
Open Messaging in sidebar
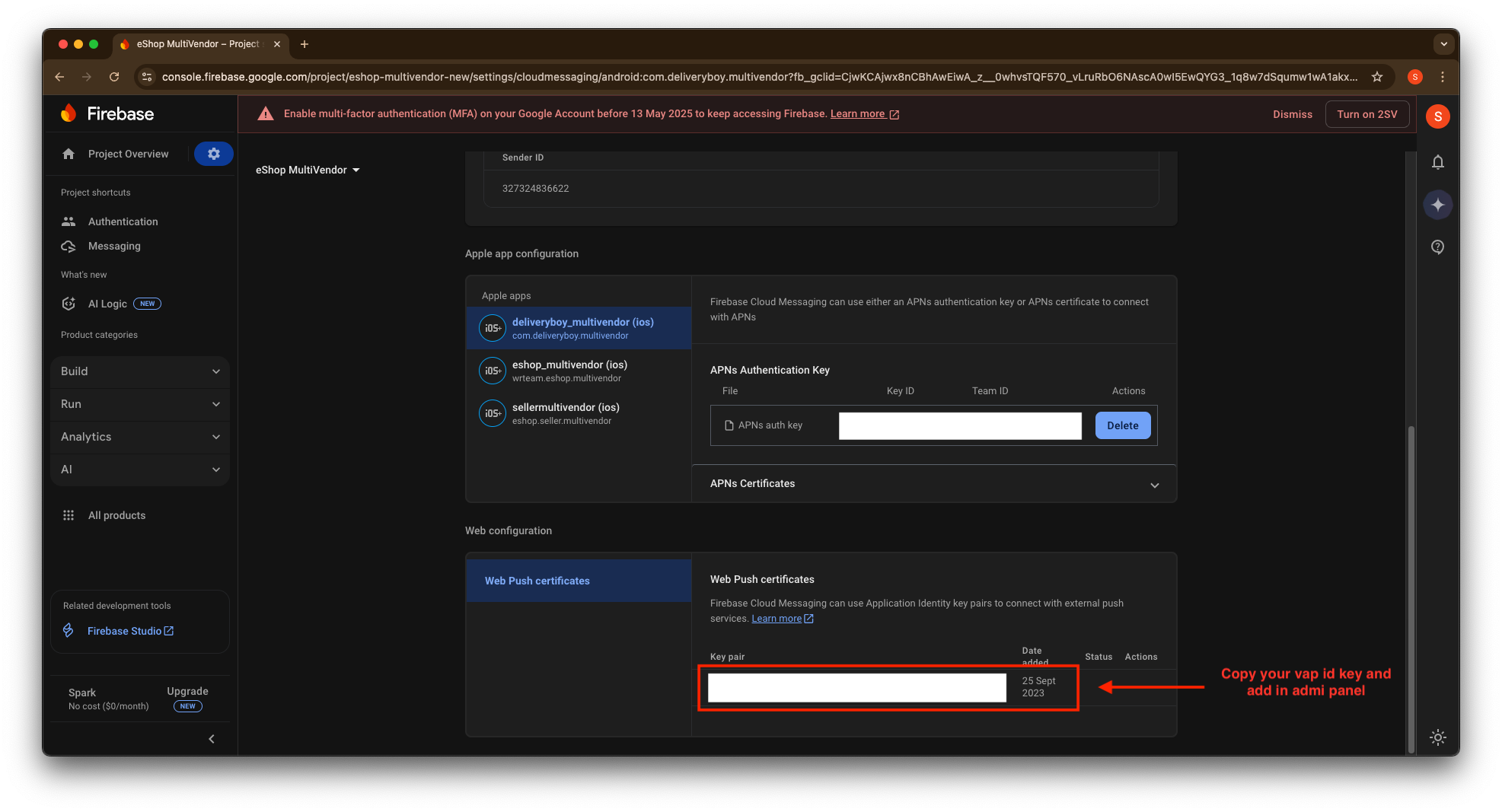114,246
